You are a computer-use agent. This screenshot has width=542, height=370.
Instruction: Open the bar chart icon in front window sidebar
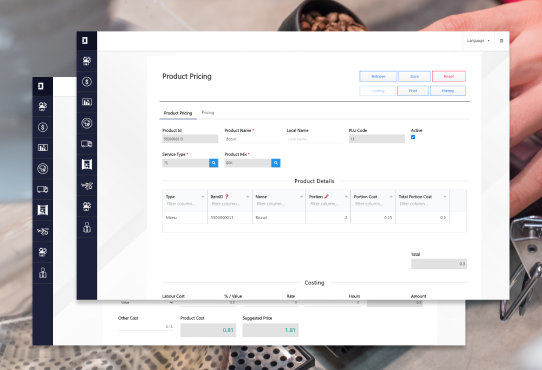(87, 102)
